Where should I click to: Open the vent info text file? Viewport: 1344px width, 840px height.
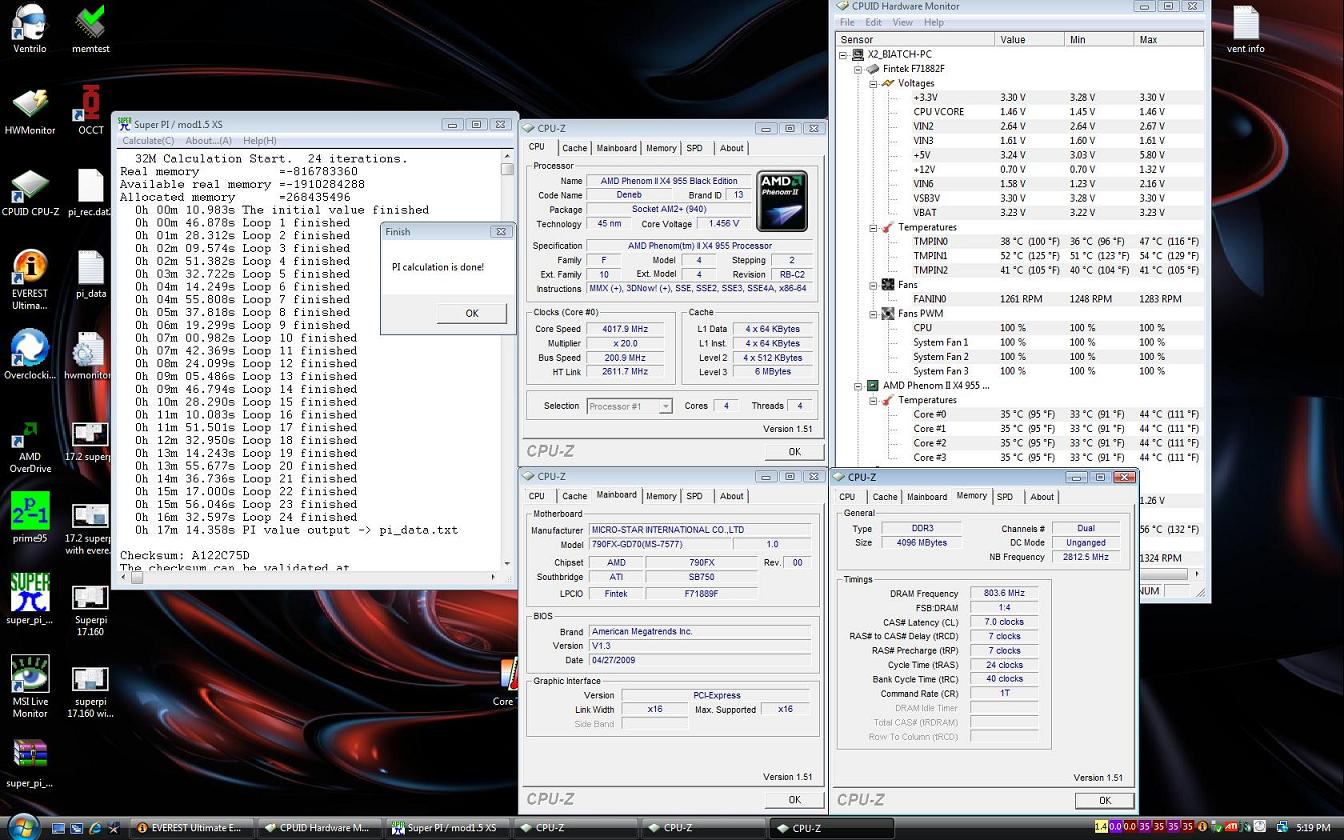(x=1246, y=29)
